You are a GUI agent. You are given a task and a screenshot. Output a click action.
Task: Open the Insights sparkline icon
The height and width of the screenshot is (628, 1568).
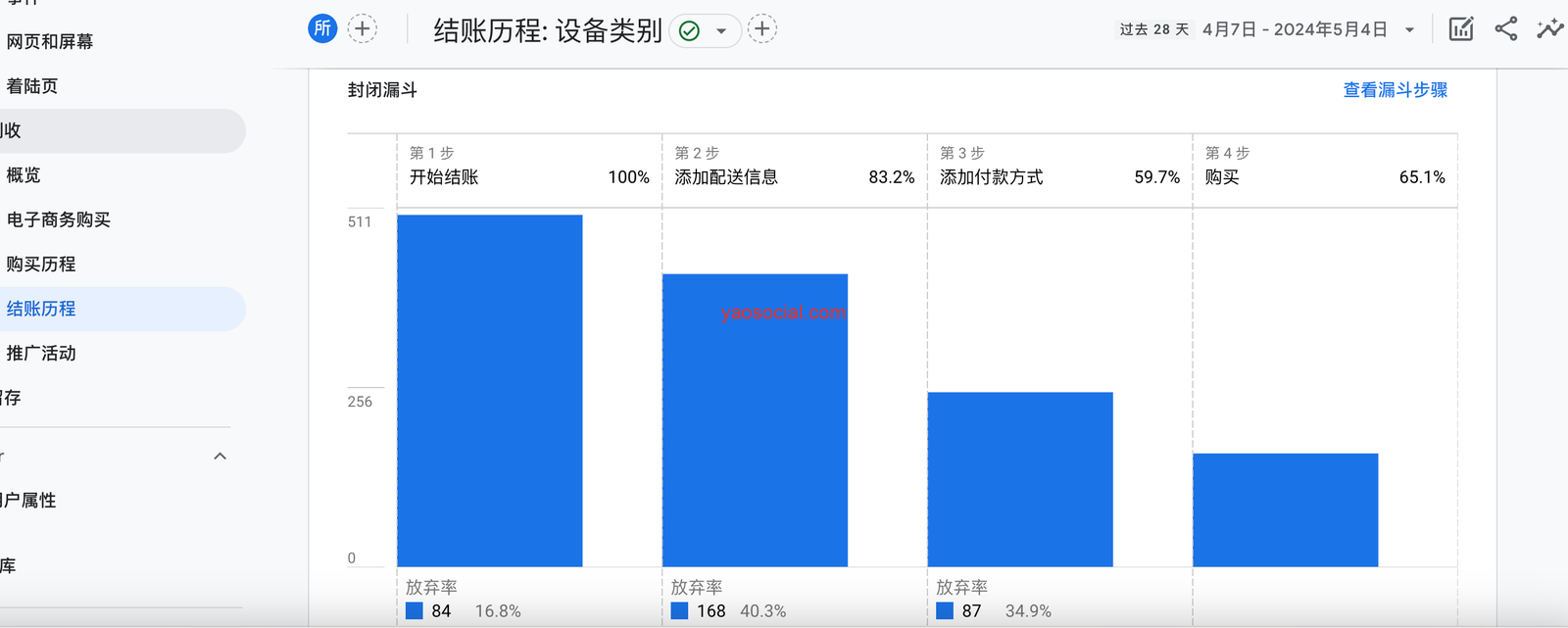[1549, 29]
